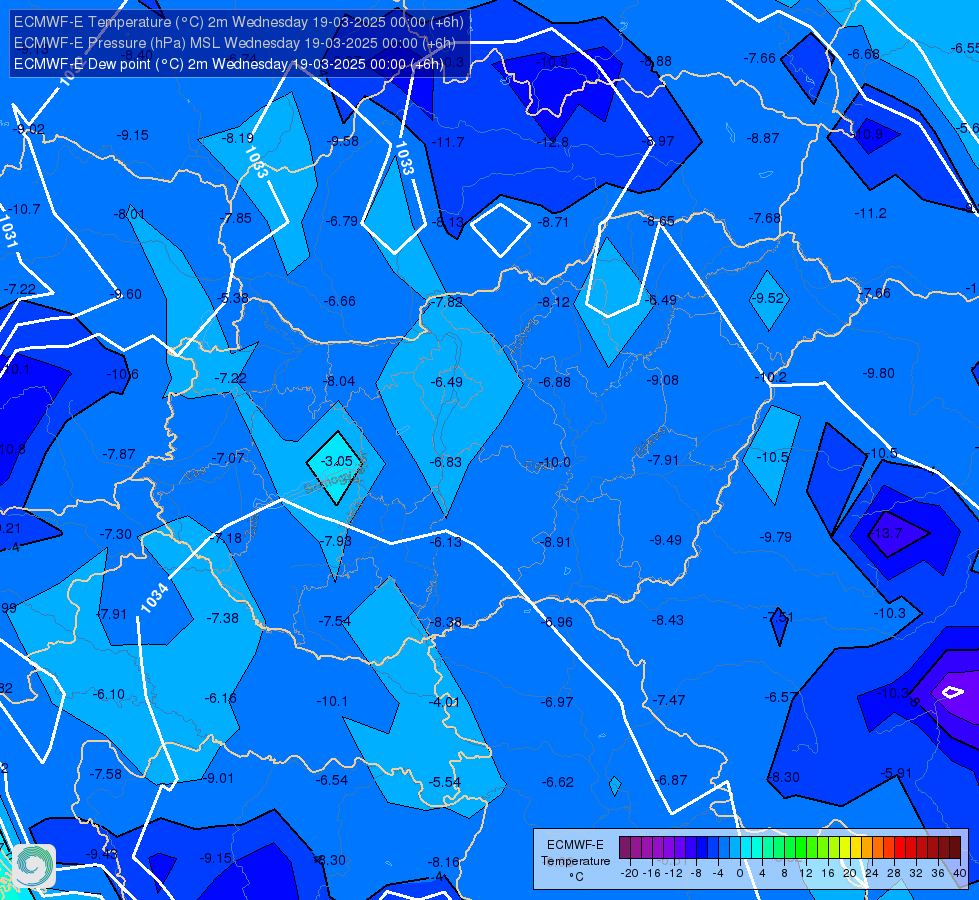The image size is (979, 900).
Task: Select the -7.82 value
Action: (x=447, y=302)
